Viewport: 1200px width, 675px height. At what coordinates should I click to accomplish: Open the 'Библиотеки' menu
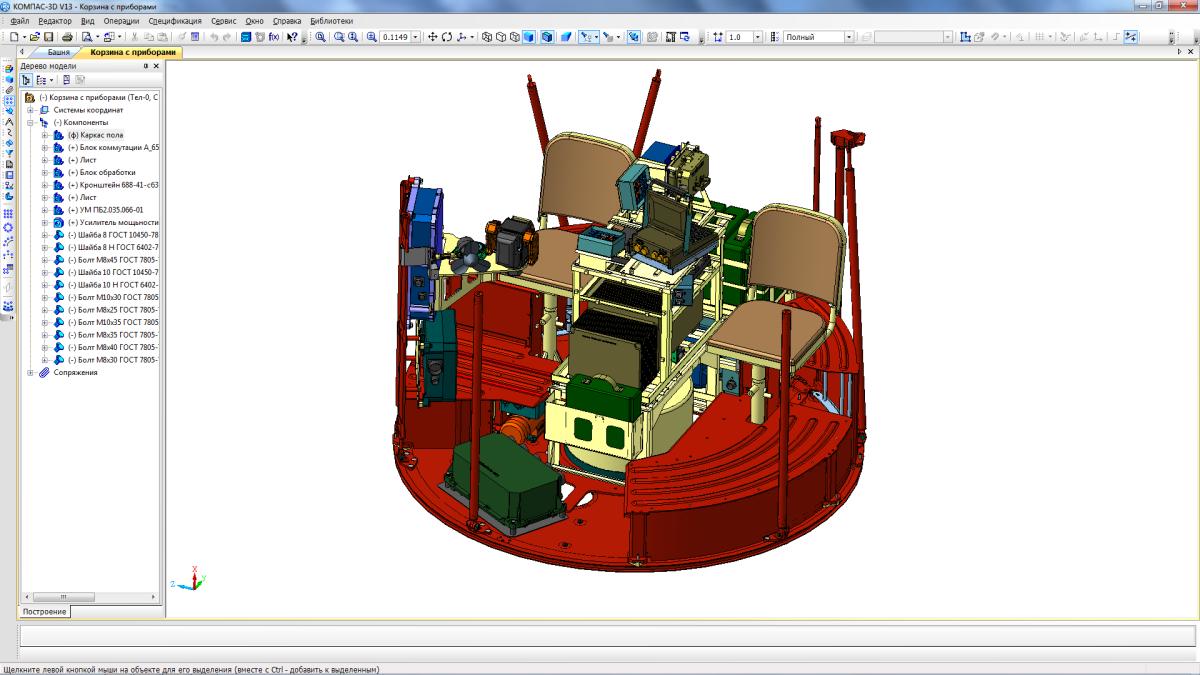[x=331, y=21]
